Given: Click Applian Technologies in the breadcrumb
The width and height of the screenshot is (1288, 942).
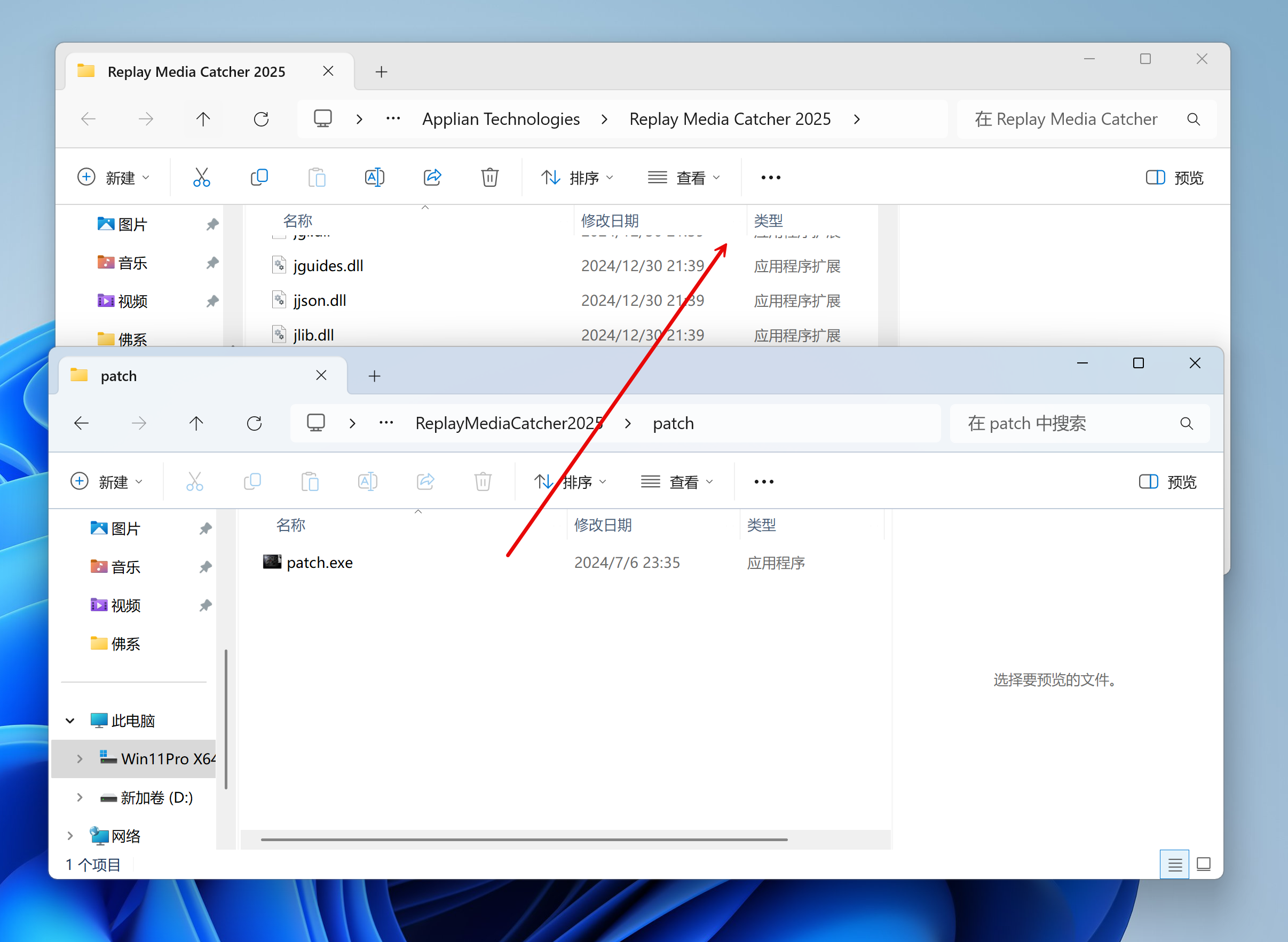Looking at the screenshot, I should [x=501, y=119].
